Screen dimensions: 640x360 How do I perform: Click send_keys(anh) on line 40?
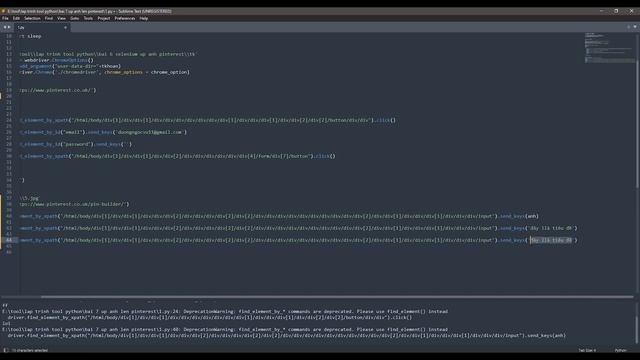tap(519, 216)
